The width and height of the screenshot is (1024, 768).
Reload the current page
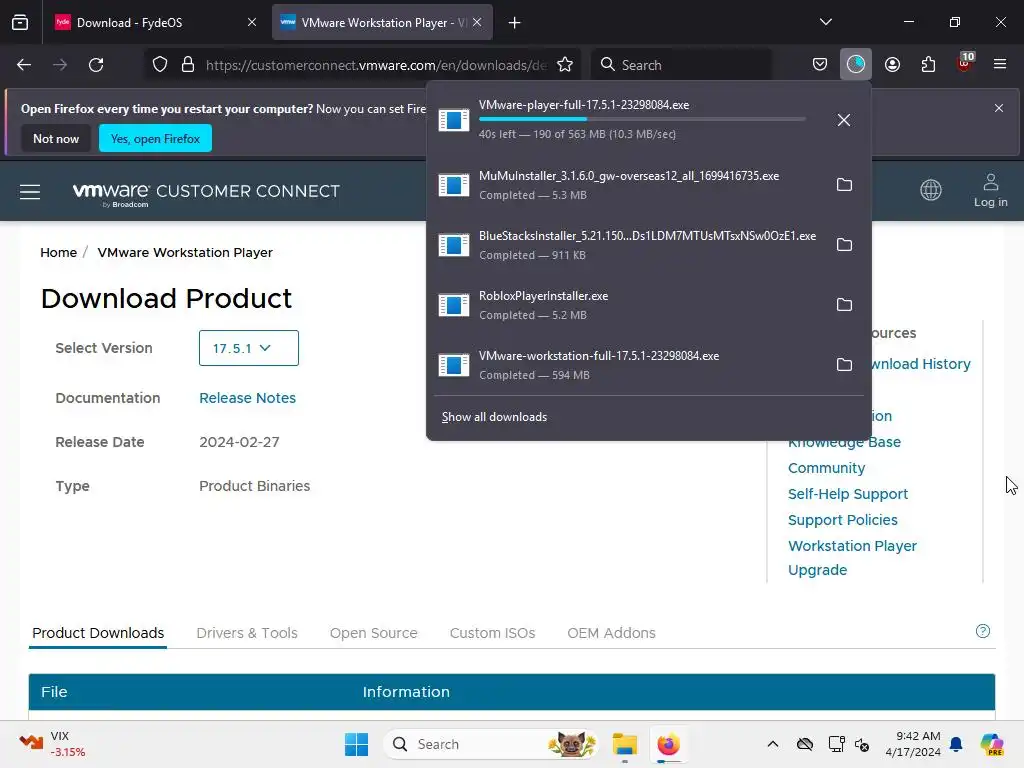tap(96, 65)
